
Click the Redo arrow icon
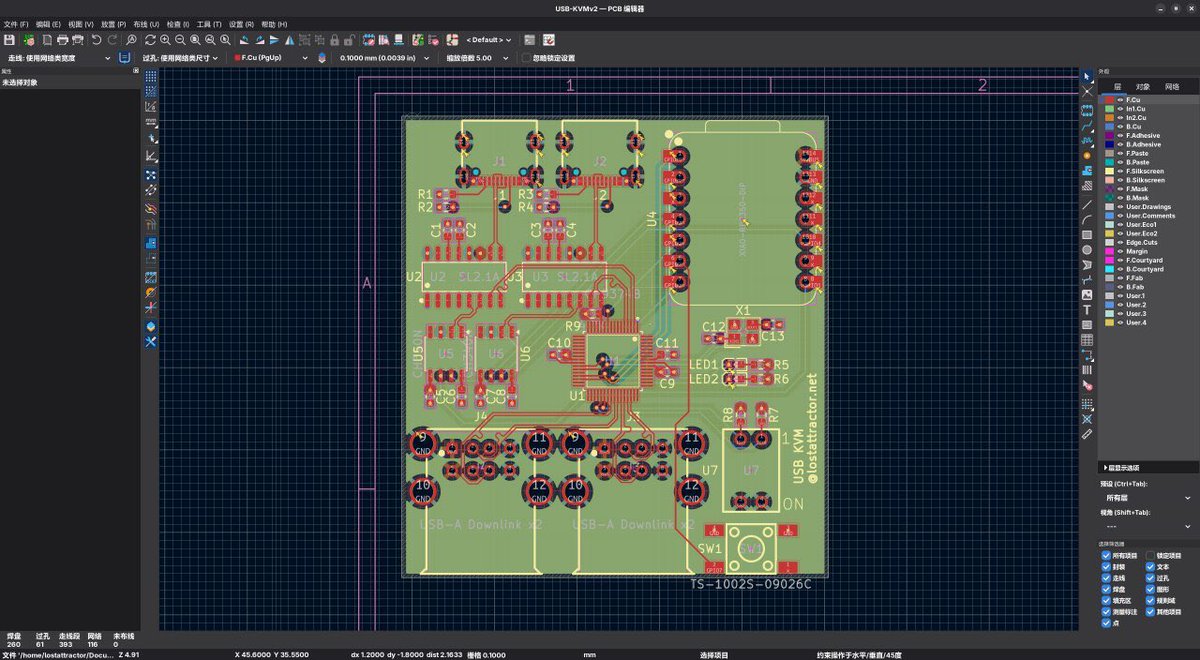pos(112,40)
